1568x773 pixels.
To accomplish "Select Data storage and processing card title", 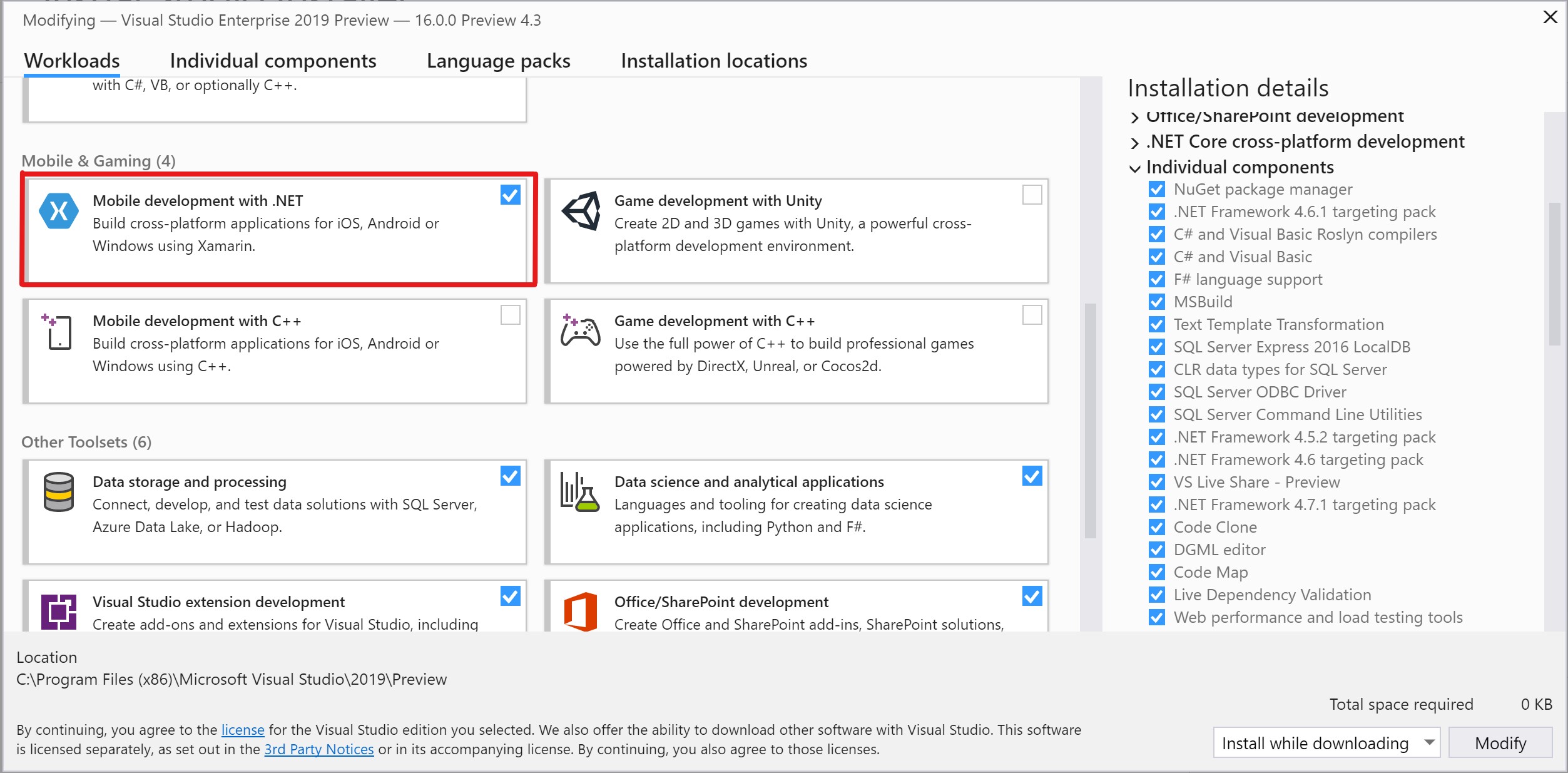I will pos(190,482).
